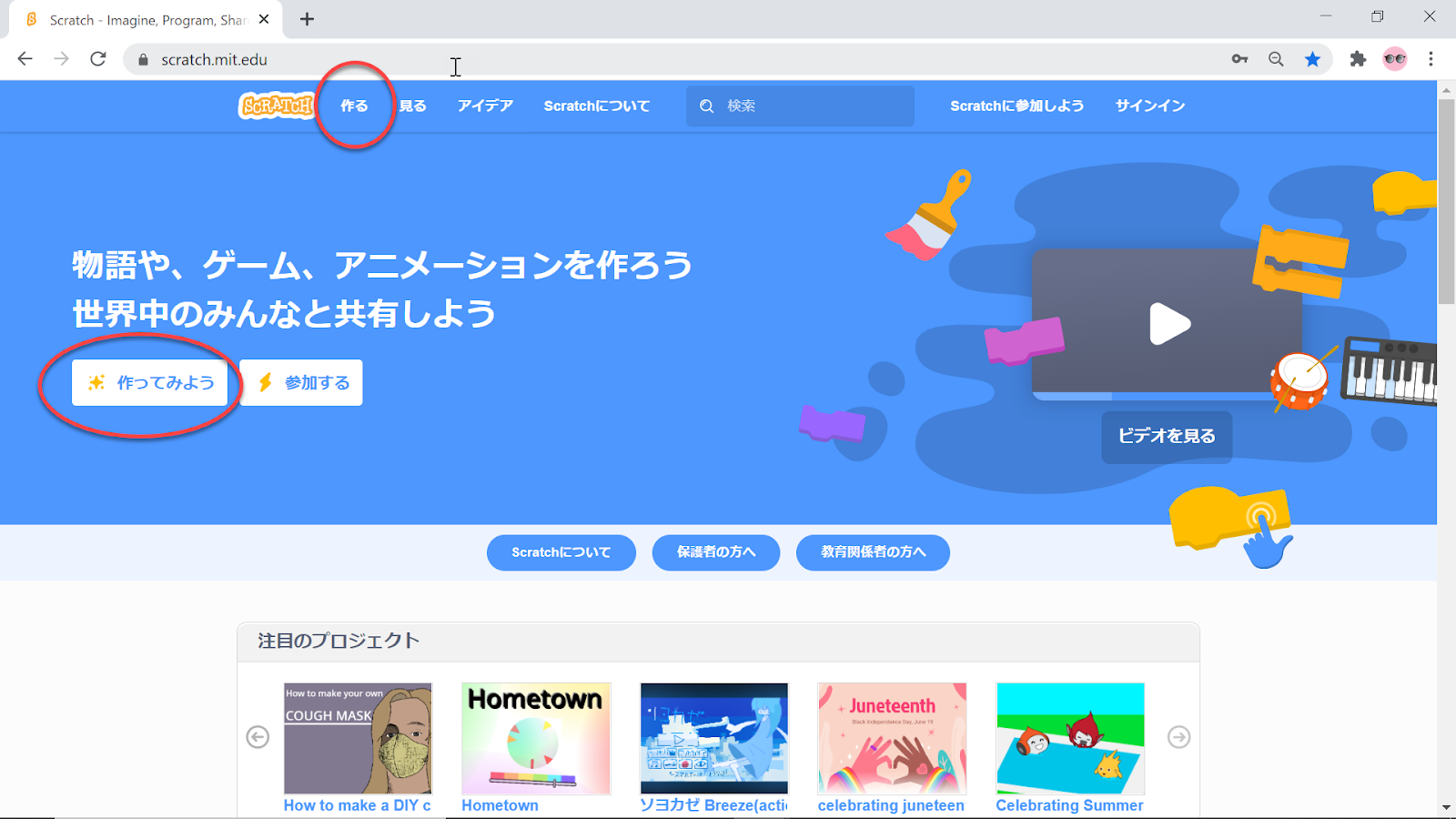This screenshot has height=819, width=1456.
Task: Play the intro video
Action: click(1169, 324)
